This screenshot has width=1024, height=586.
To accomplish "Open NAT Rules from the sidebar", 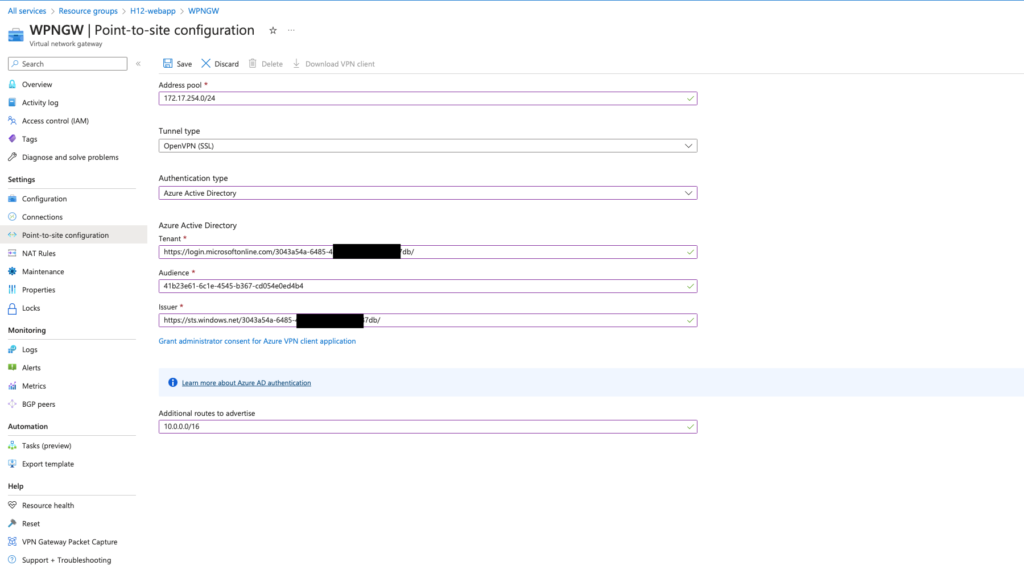I will pyautogui.click(x=39, y=253).
